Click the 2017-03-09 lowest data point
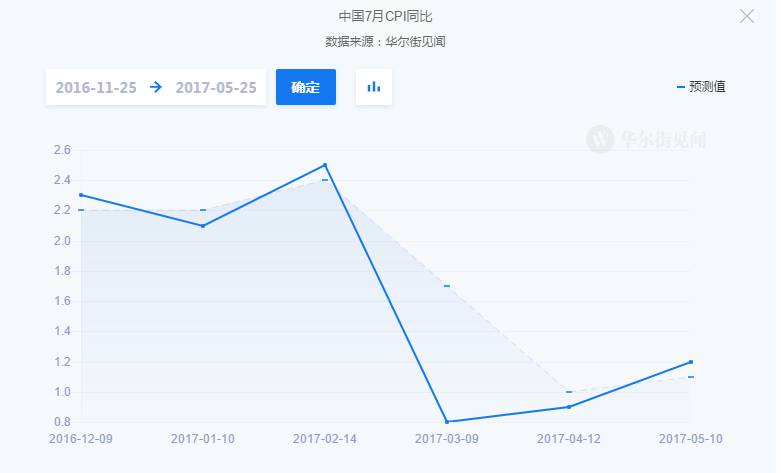 pyautogui.click(x=447, y=421)
